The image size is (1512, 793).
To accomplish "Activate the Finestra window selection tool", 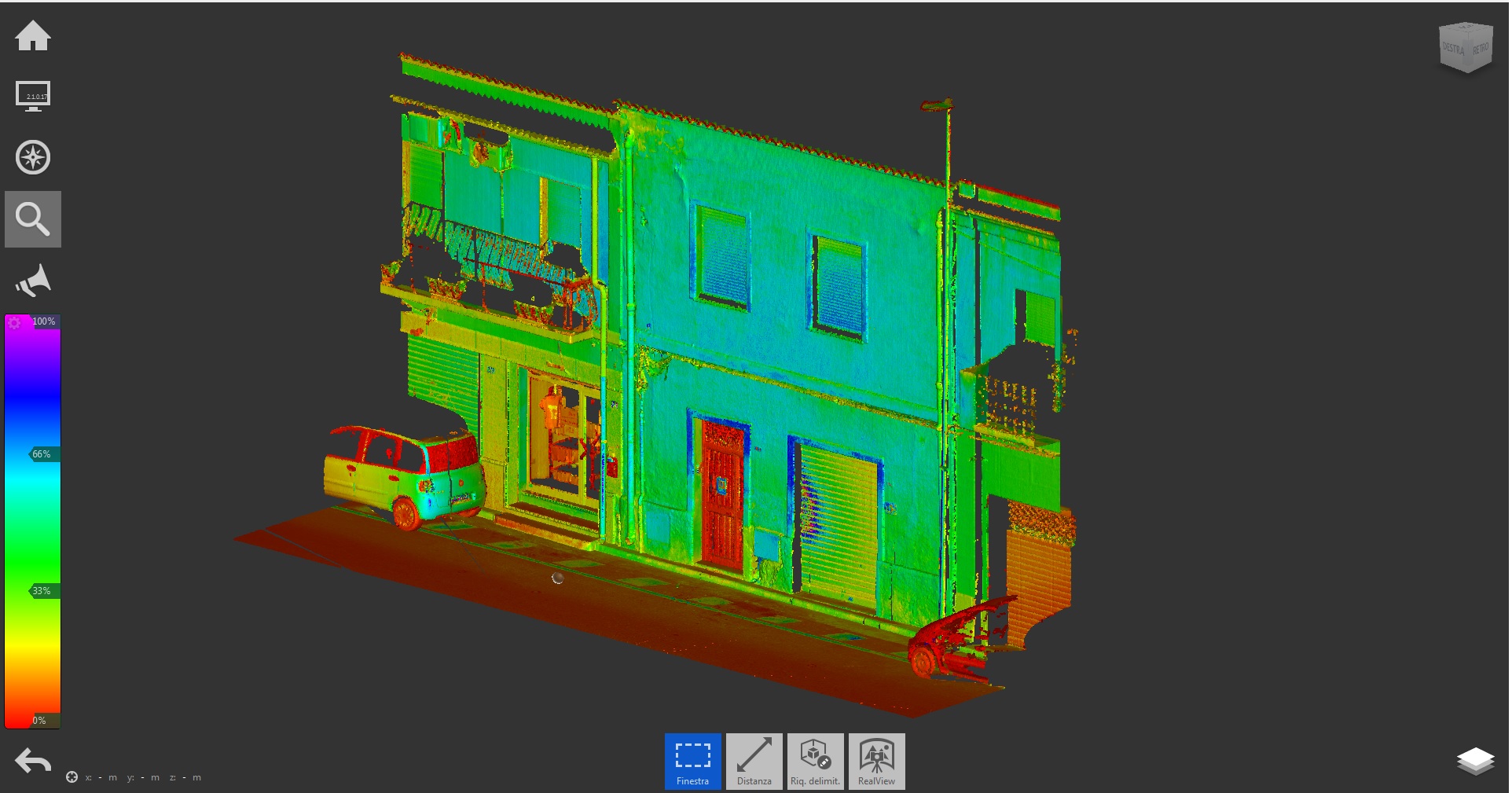I will [692, 761].
